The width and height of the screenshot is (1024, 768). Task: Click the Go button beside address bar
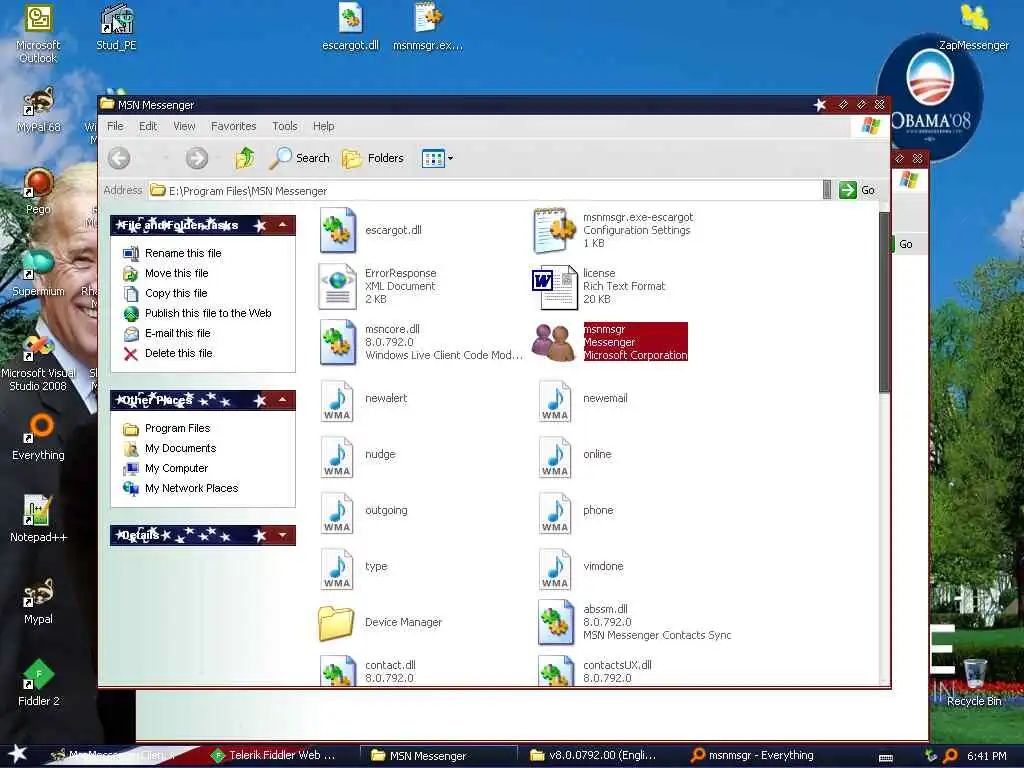click(x=857, y=190)
